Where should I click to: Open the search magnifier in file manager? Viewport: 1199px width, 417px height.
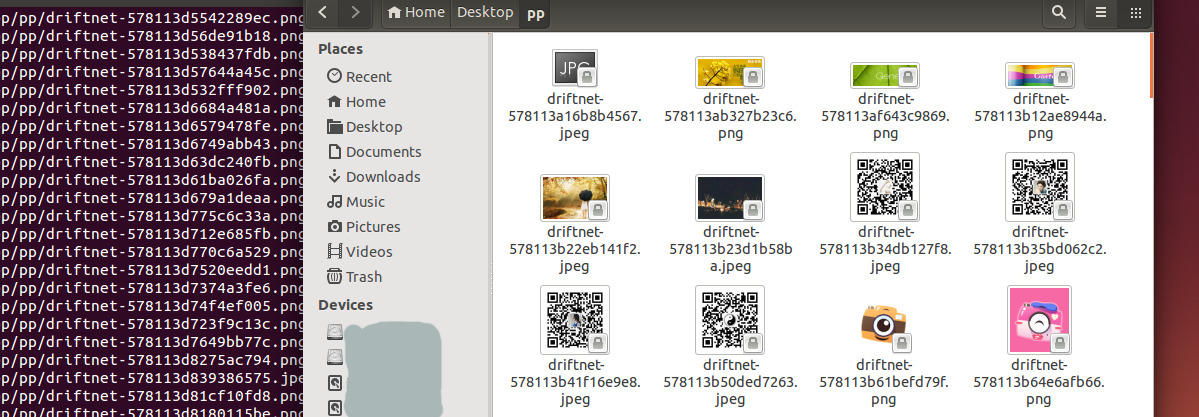(1059, 11)
